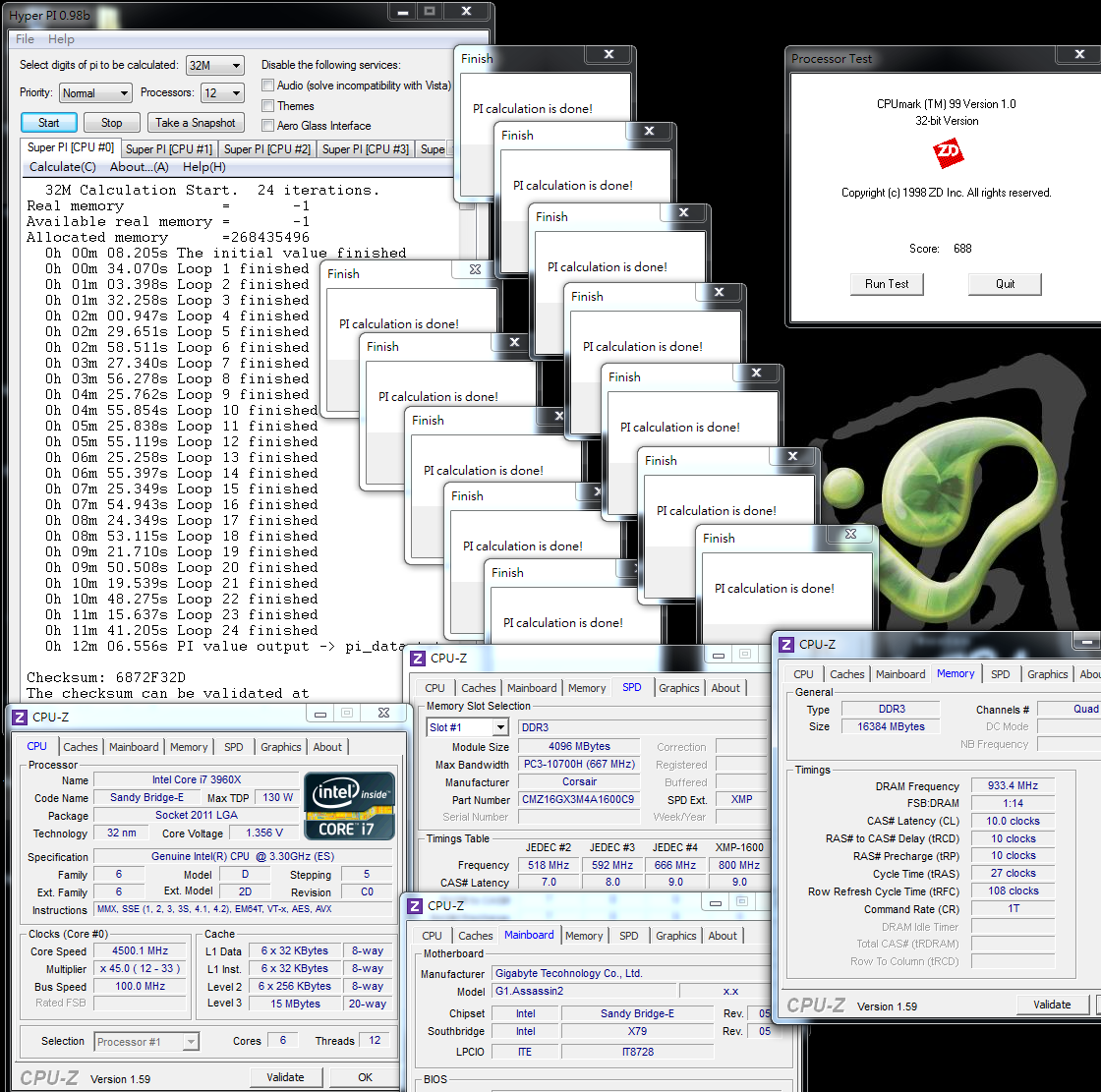Image resolution: width=1101 pixels, height=1092 pixels.
Task: Click the CPU-Z icon in the SPD window title bar
Action: click(418, 658)
